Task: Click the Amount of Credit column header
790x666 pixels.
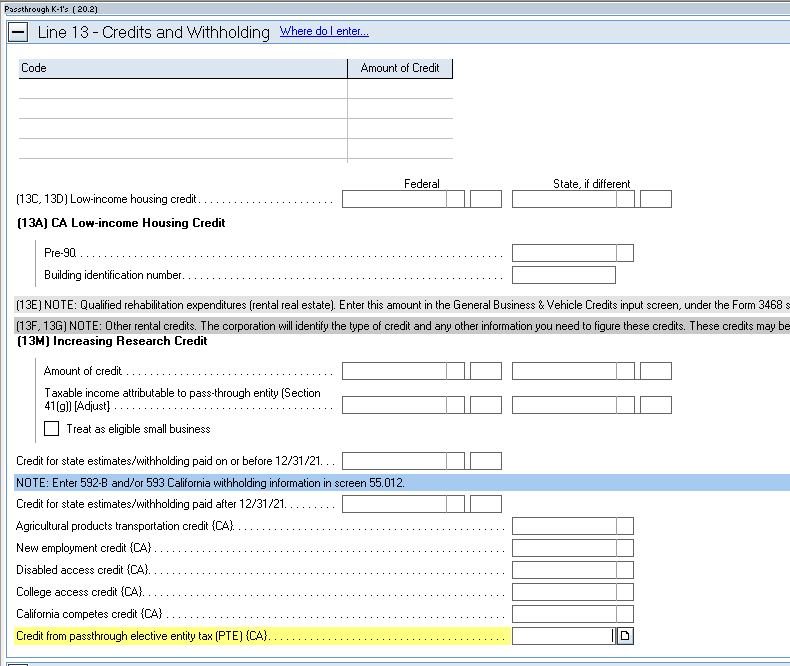Action: point(400,68)
